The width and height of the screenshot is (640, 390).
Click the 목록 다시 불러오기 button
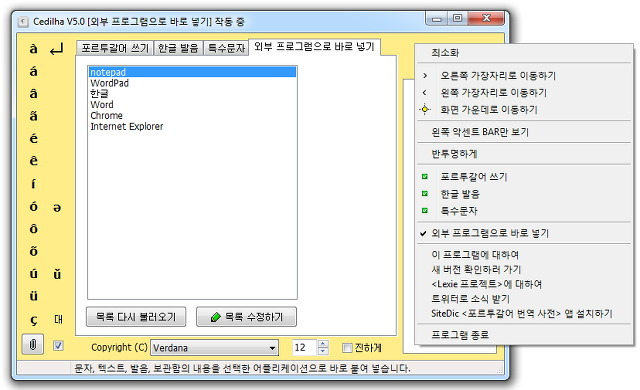[x=136, y=317]
